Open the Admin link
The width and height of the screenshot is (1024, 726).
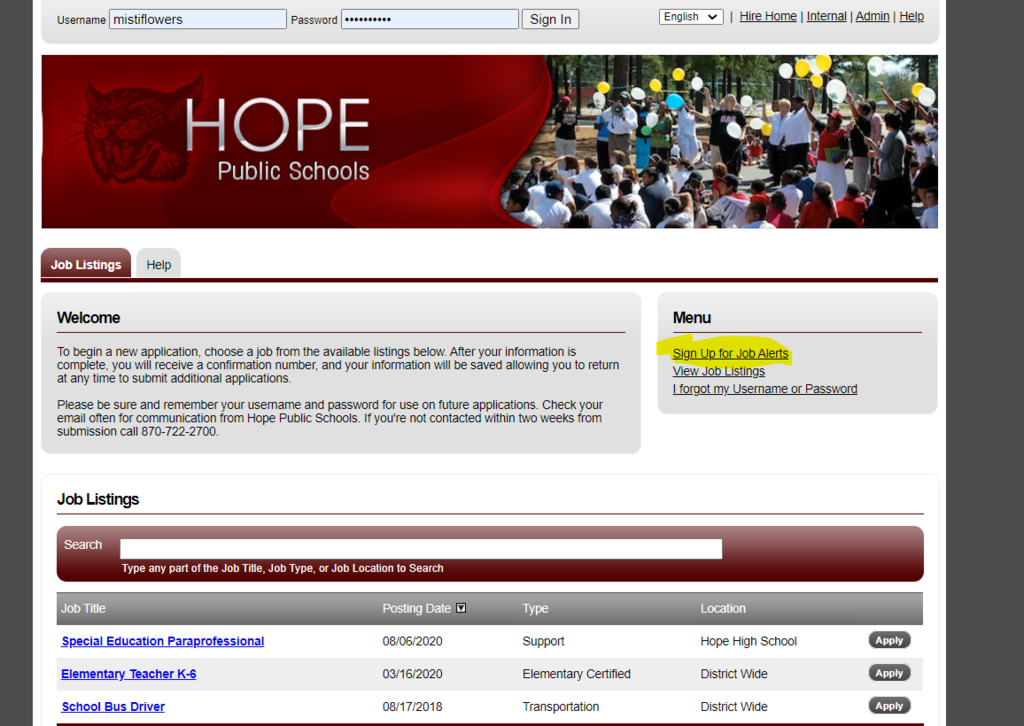[872, 16]
